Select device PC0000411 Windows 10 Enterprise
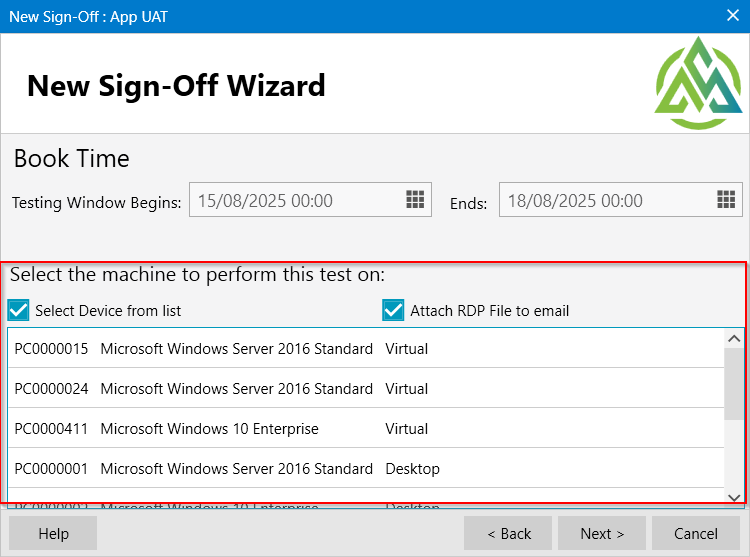 click(366, 428)
